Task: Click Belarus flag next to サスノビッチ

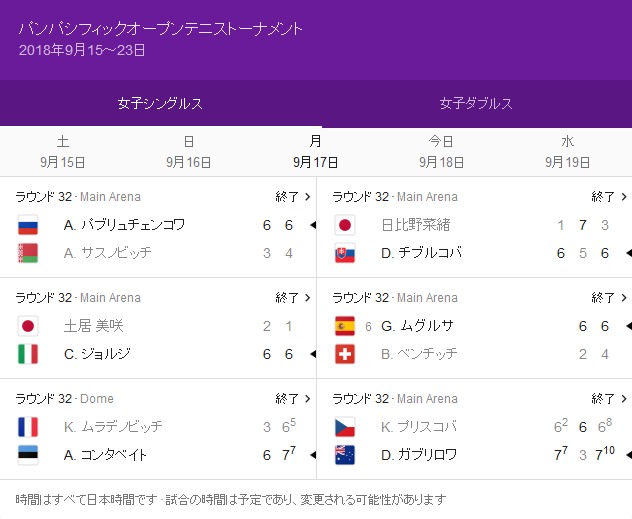Action: (28, 253)
